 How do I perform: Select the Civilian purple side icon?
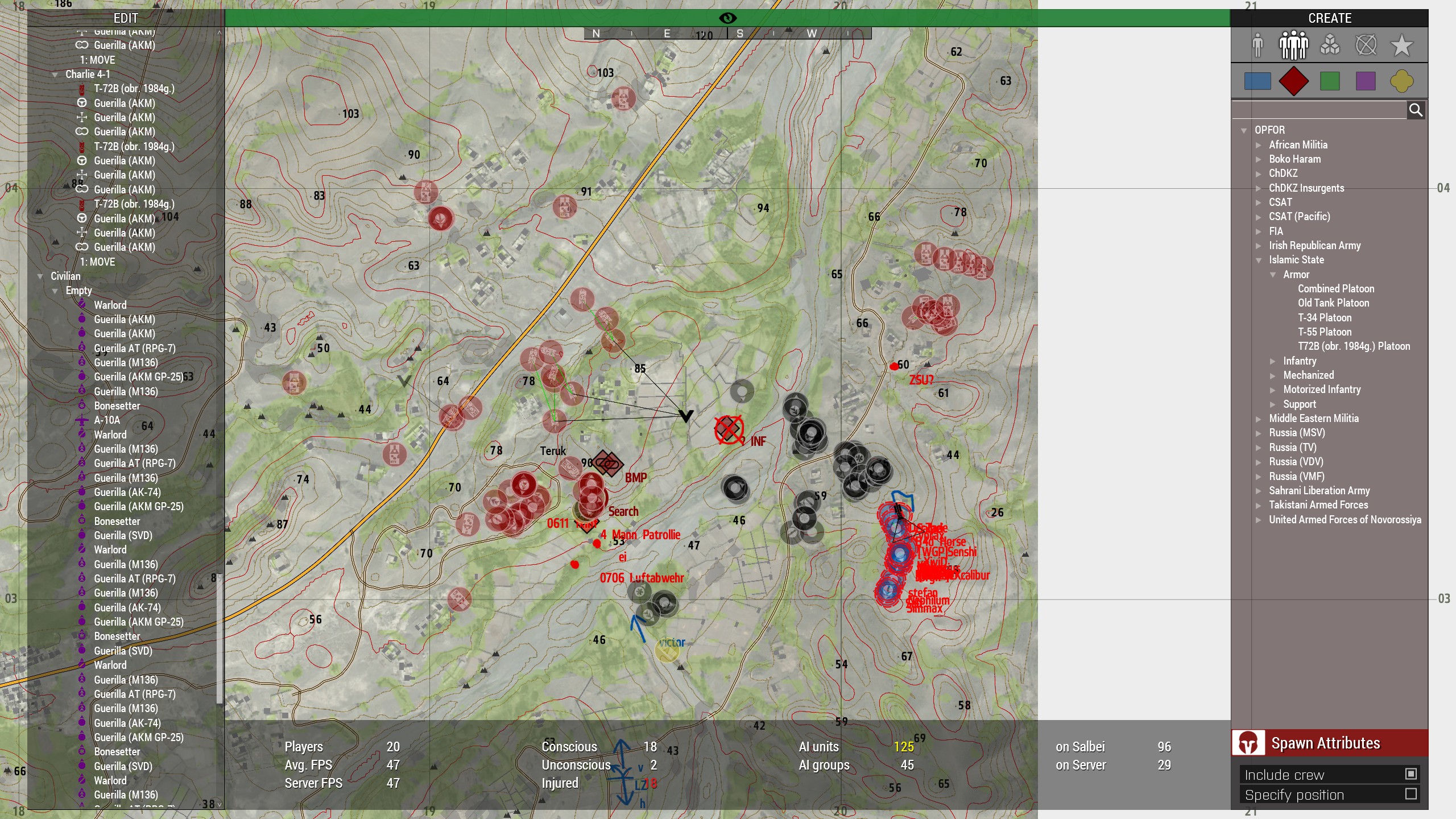pyautogui.click(x=1366, y=81)
